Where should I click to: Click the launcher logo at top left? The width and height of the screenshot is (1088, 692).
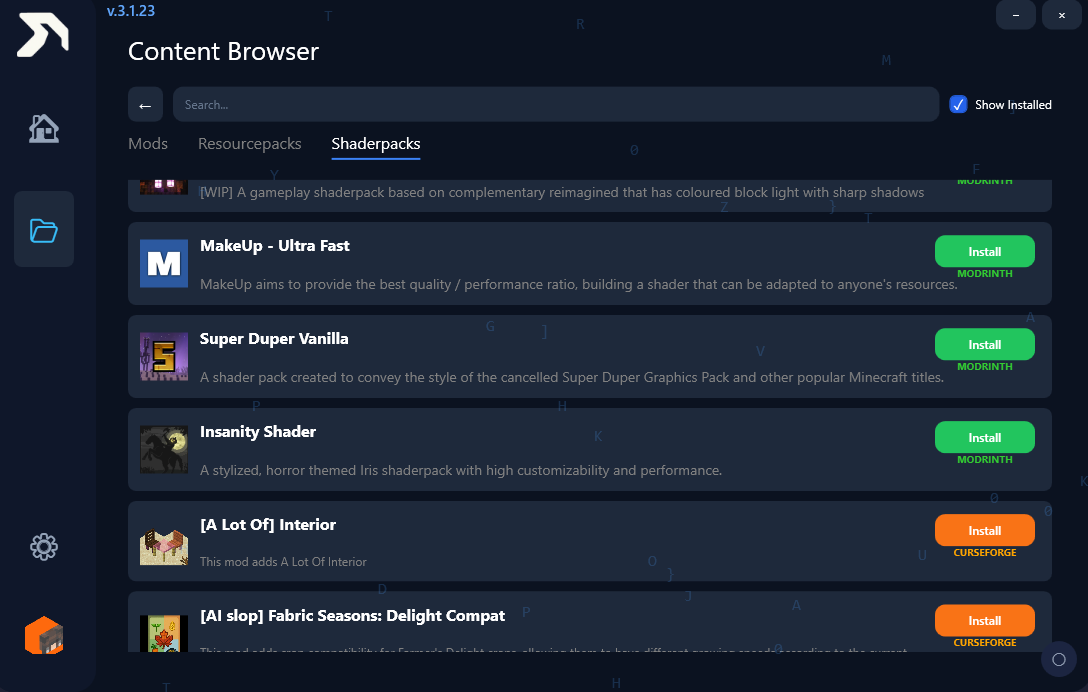click(x=43, y=35)
